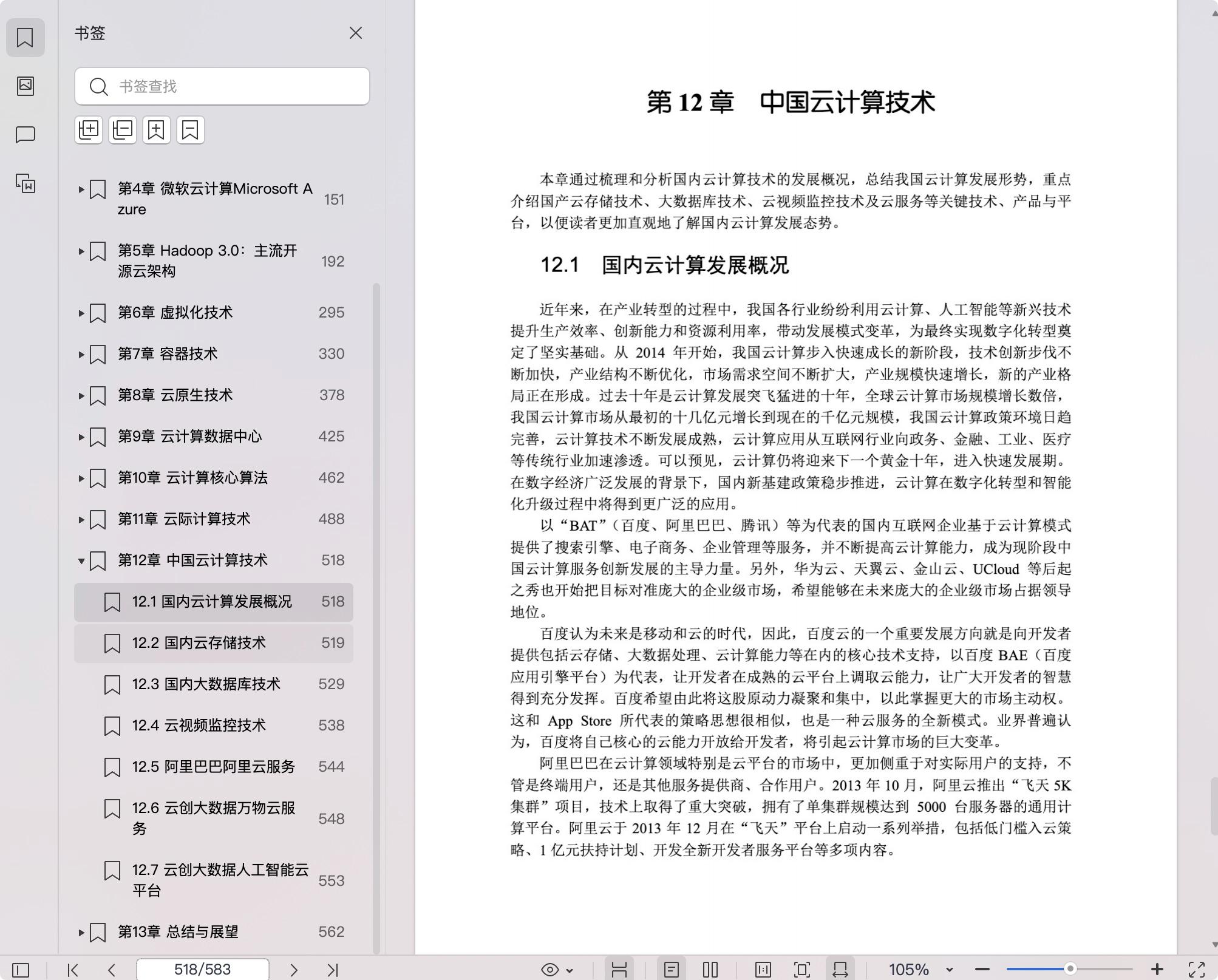The height and width of the screenshot is (980, 1218).
Task: Zoom out with minus button
Action: 982,970
